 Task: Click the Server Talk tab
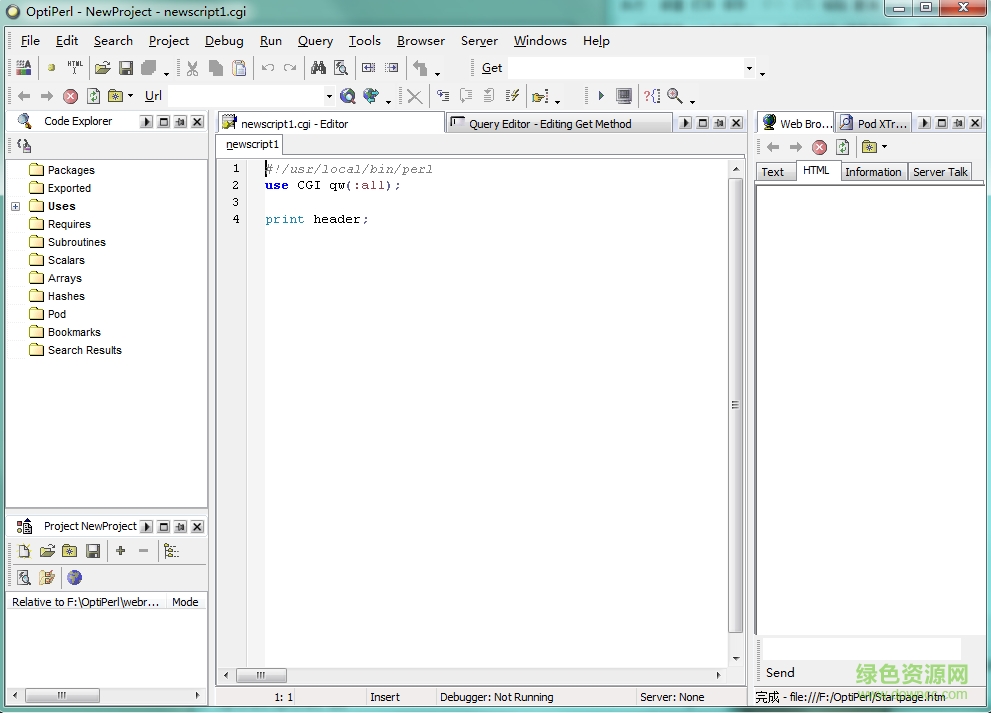point(939,172)
